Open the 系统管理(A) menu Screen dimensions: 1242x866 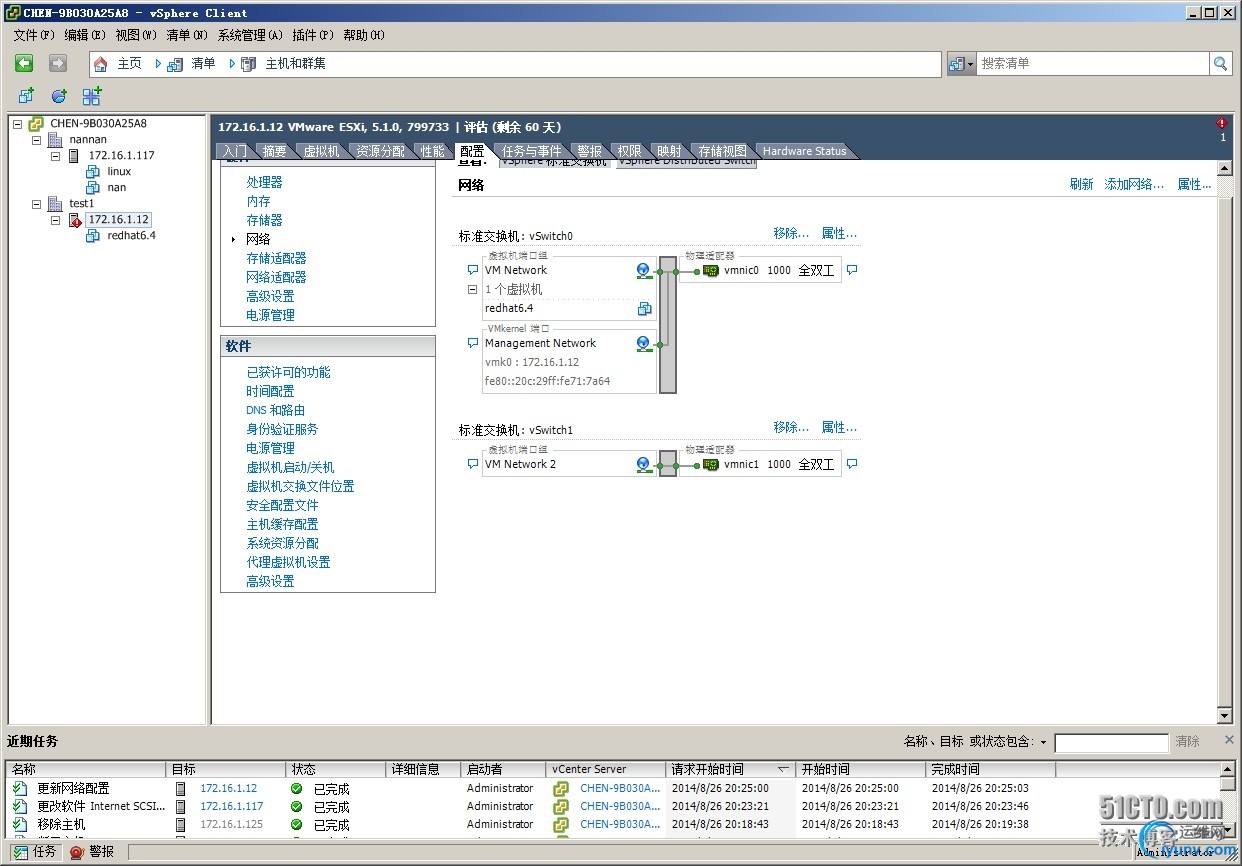point(250,35)
